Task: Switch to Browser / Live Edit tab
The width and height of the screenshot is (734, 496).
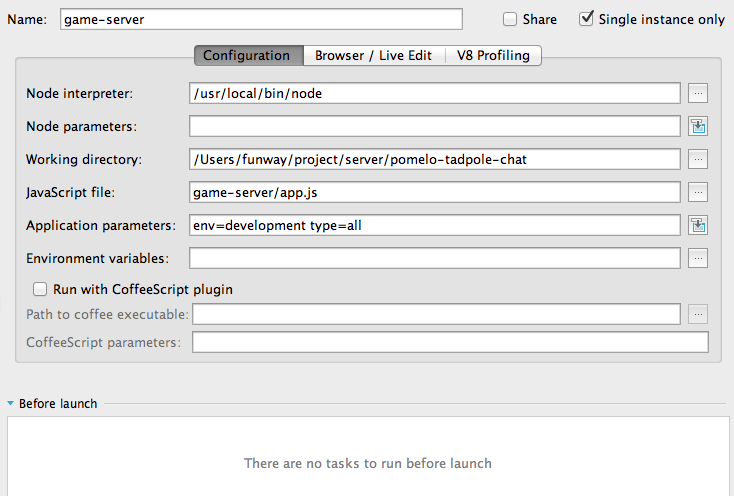Action: click(373, 56)
